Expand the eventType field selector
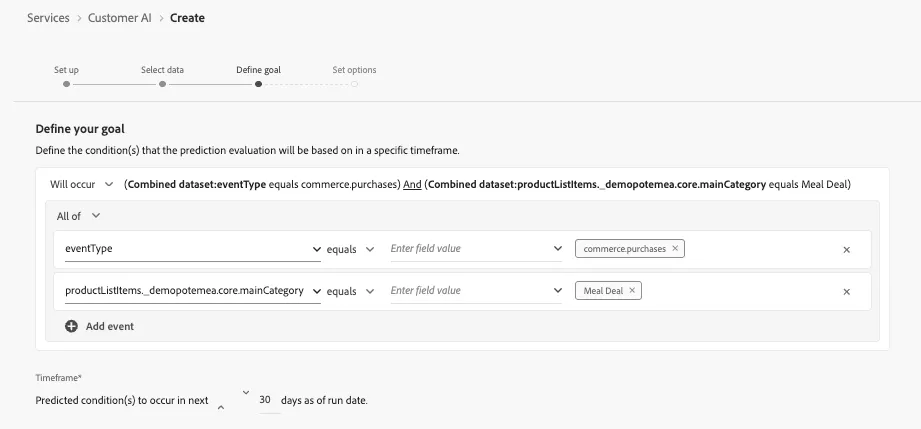The image size is (921, 429). point(316,249)
